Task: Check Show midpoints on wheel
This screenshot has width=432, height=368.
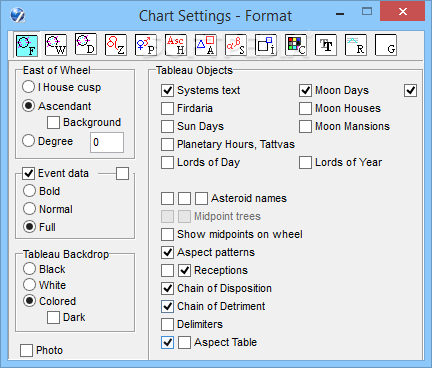Action: (x=167, y=234)
